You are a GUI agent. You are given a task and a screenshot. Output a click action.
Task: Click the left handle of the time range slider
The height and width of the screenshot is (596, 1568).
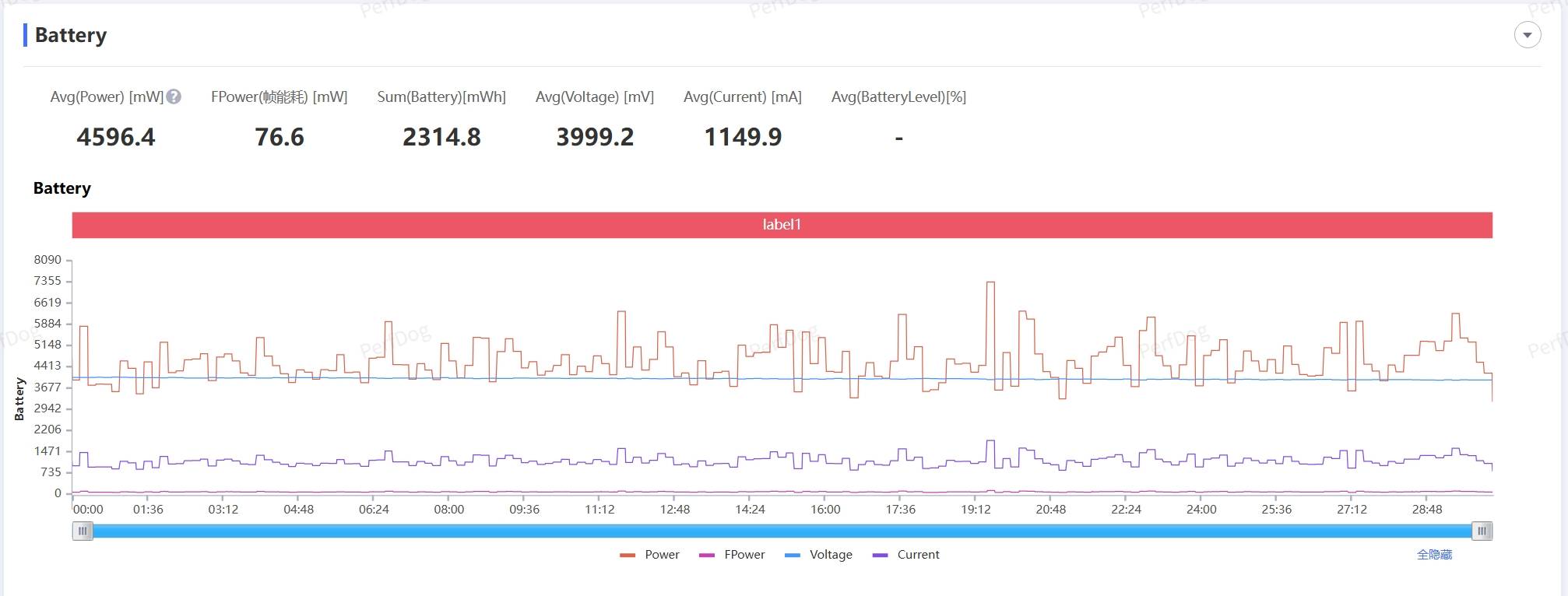pyautogui.click(x=83, y=531)
